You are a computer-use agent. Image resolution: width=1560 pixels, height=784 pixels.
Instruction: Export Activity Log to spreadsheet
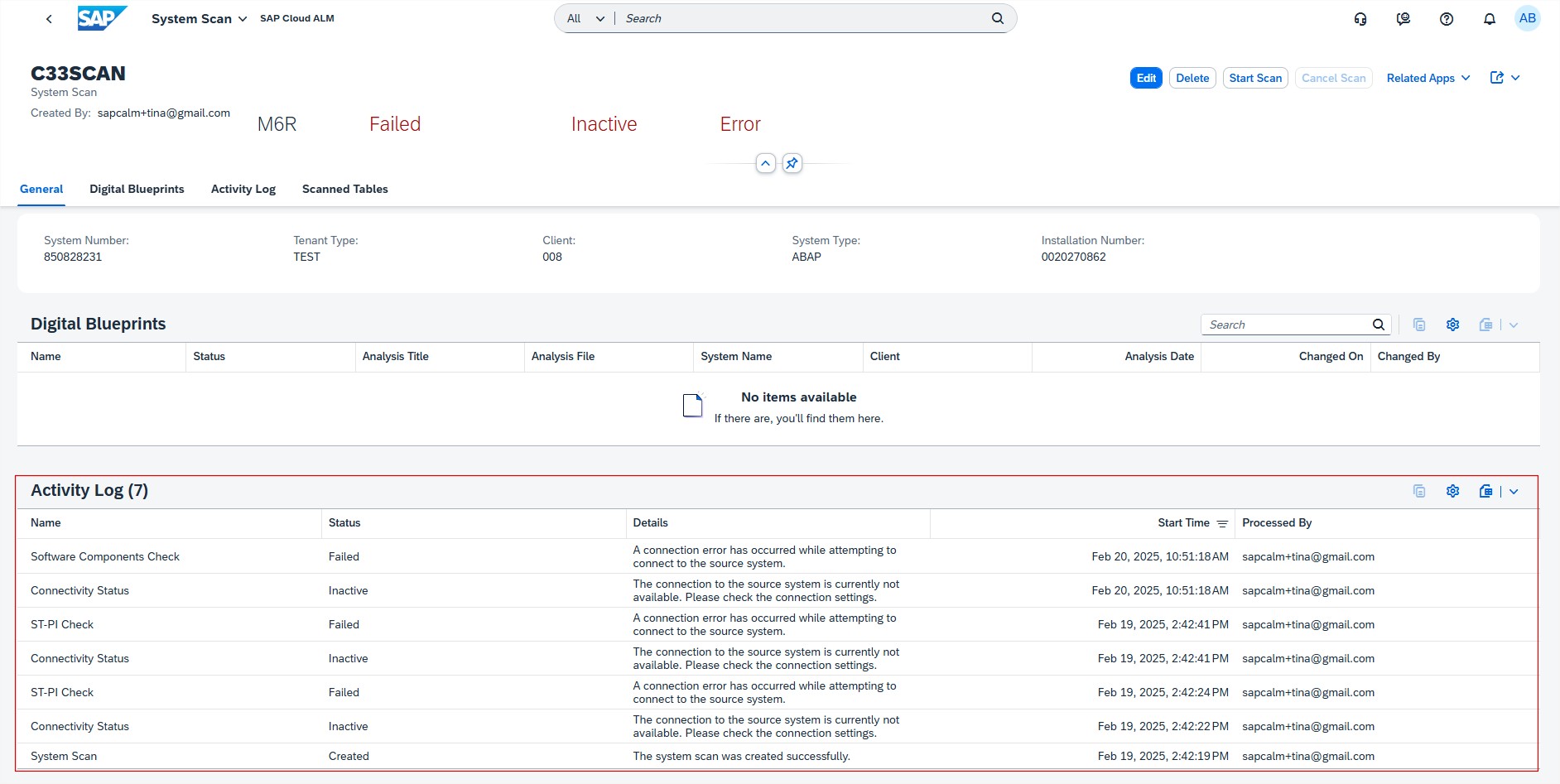tap(1486, 491)
